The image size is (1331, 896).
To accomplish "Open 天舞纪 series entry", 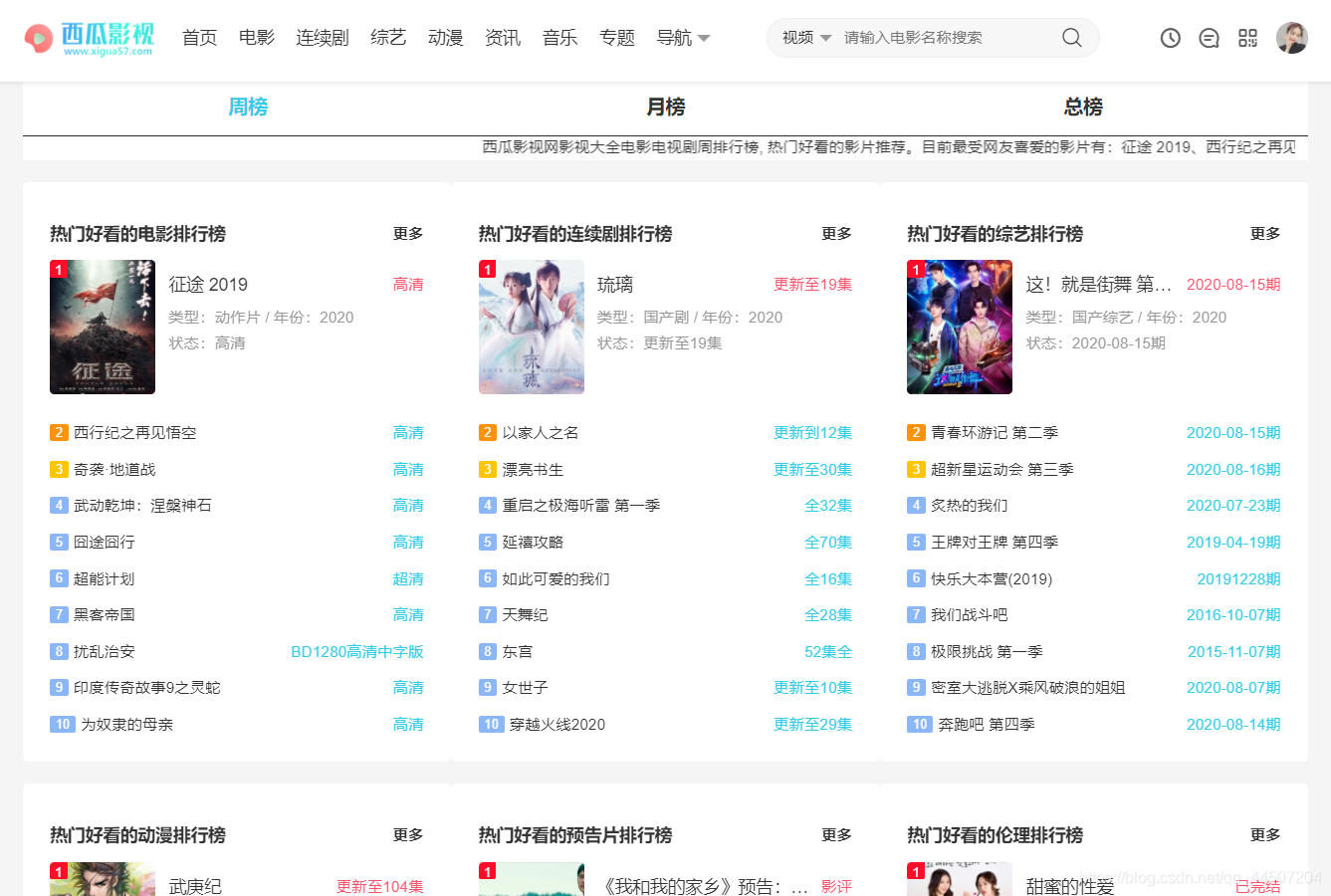I will [x=525, y=614].
